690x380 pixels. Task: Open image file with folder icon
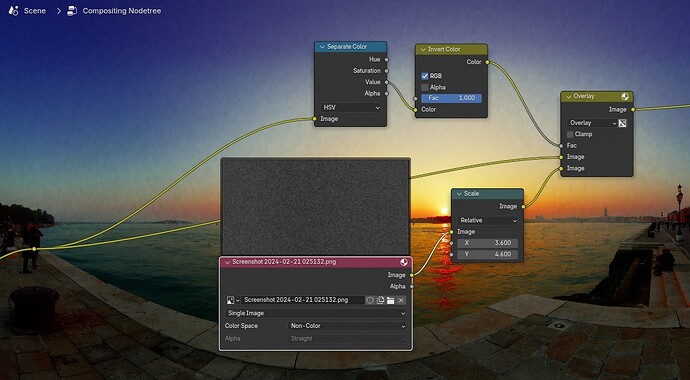pos(390,300)
